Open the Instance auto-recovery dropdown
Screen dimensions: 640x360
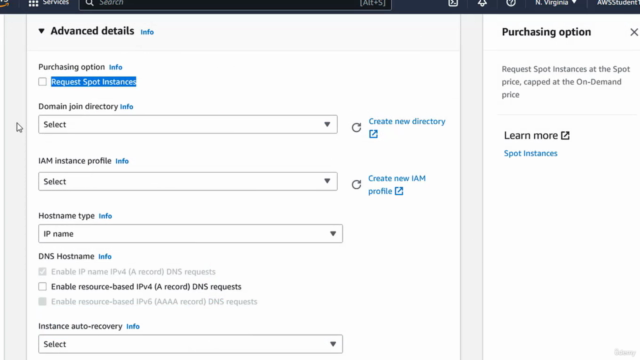click(190, 344)
